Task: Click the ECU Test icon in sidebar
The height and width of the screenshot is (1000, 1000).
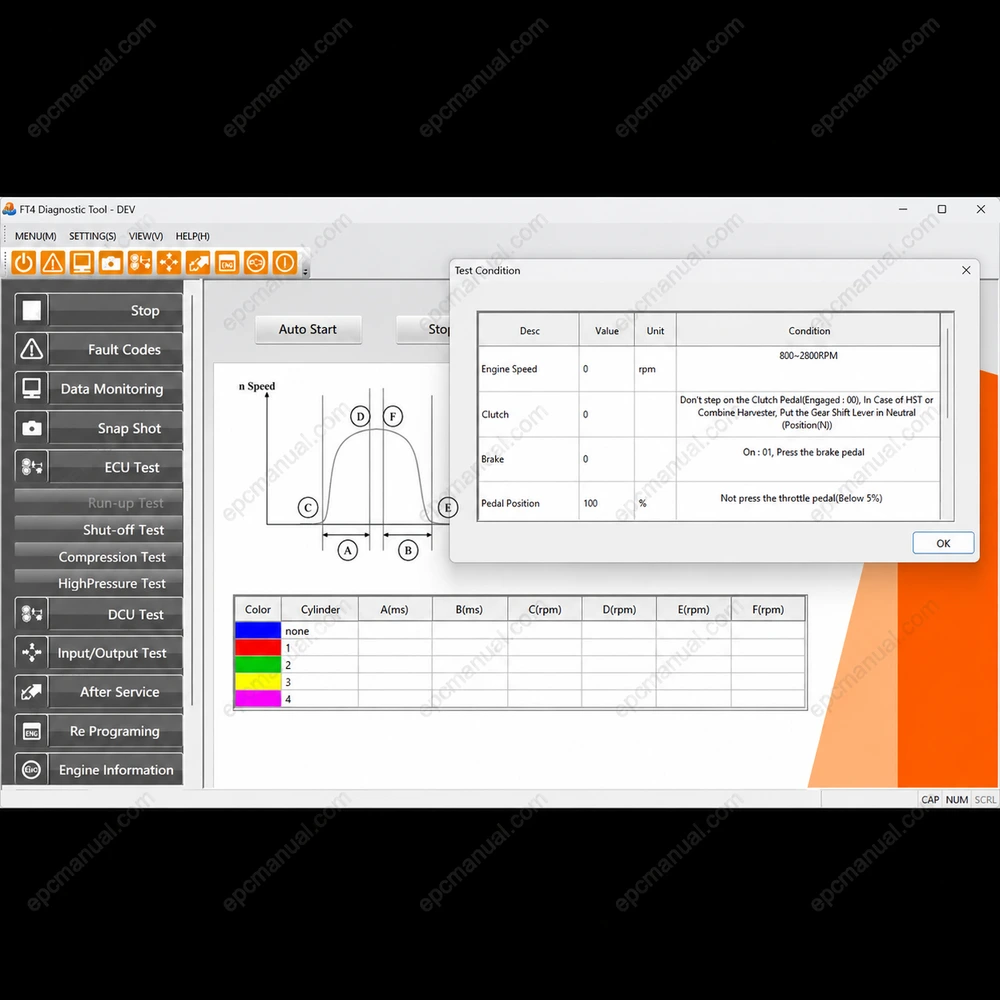Action: coord(31,467)
